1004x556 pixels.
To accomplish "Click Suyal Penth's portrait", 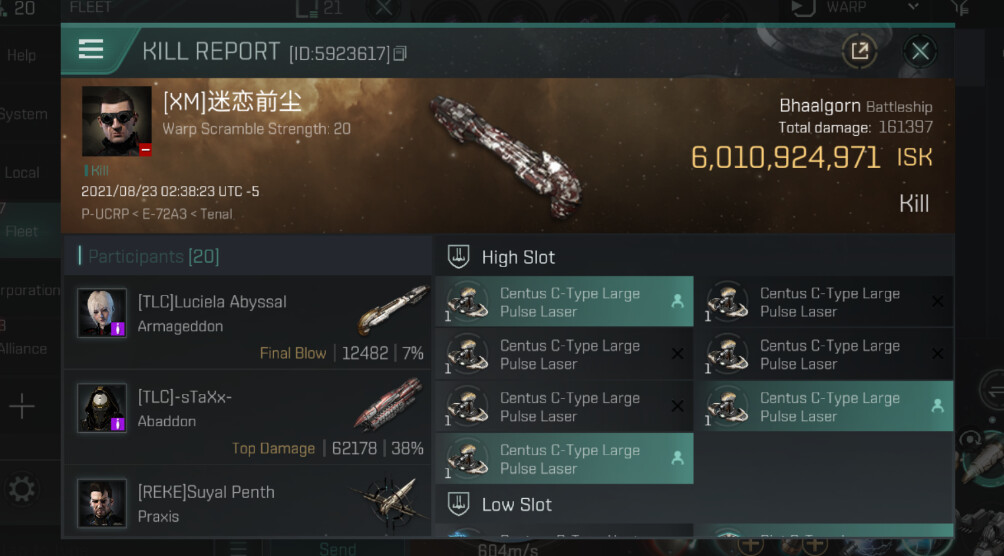I will pos(103,503).
